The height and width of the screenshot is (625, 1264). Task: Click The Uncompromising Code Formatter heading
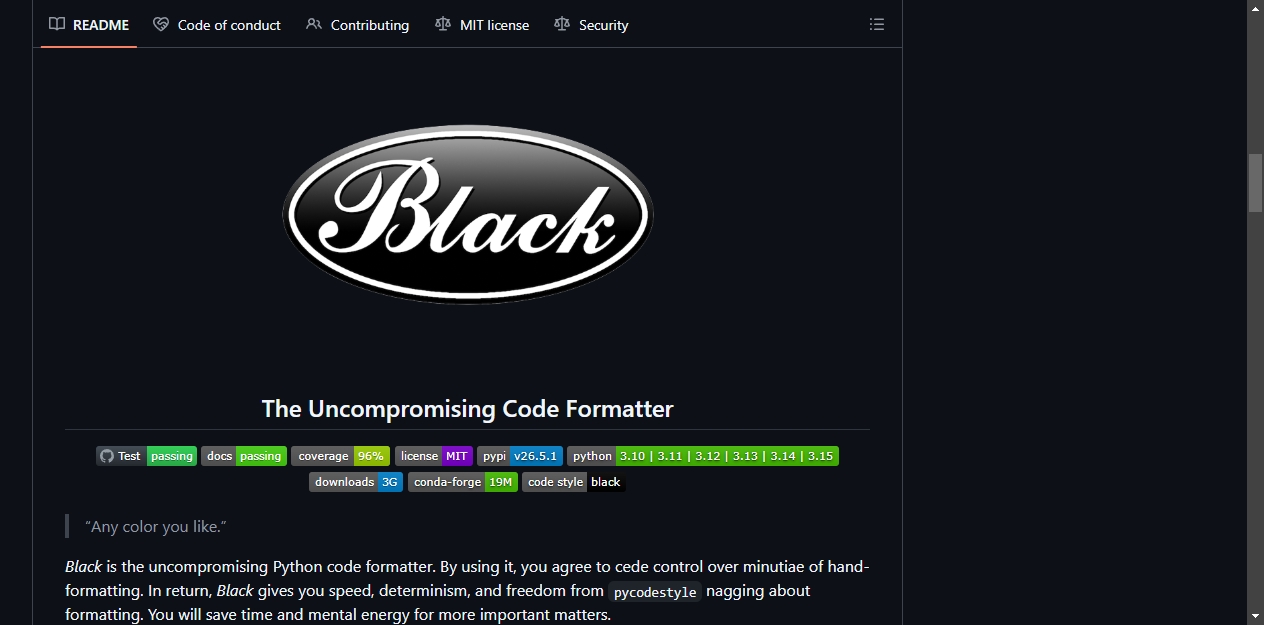click(x=467, y=409)
